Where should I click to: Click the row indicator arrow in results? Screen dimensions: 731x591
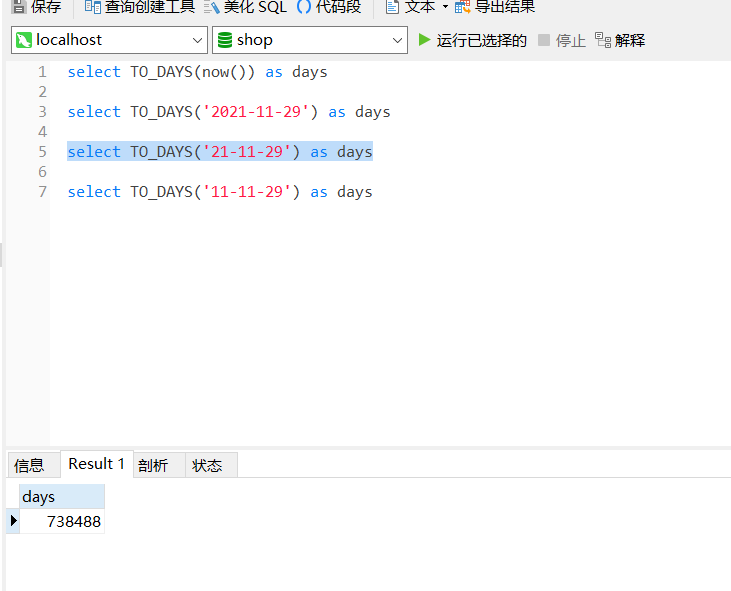[14, 520]
